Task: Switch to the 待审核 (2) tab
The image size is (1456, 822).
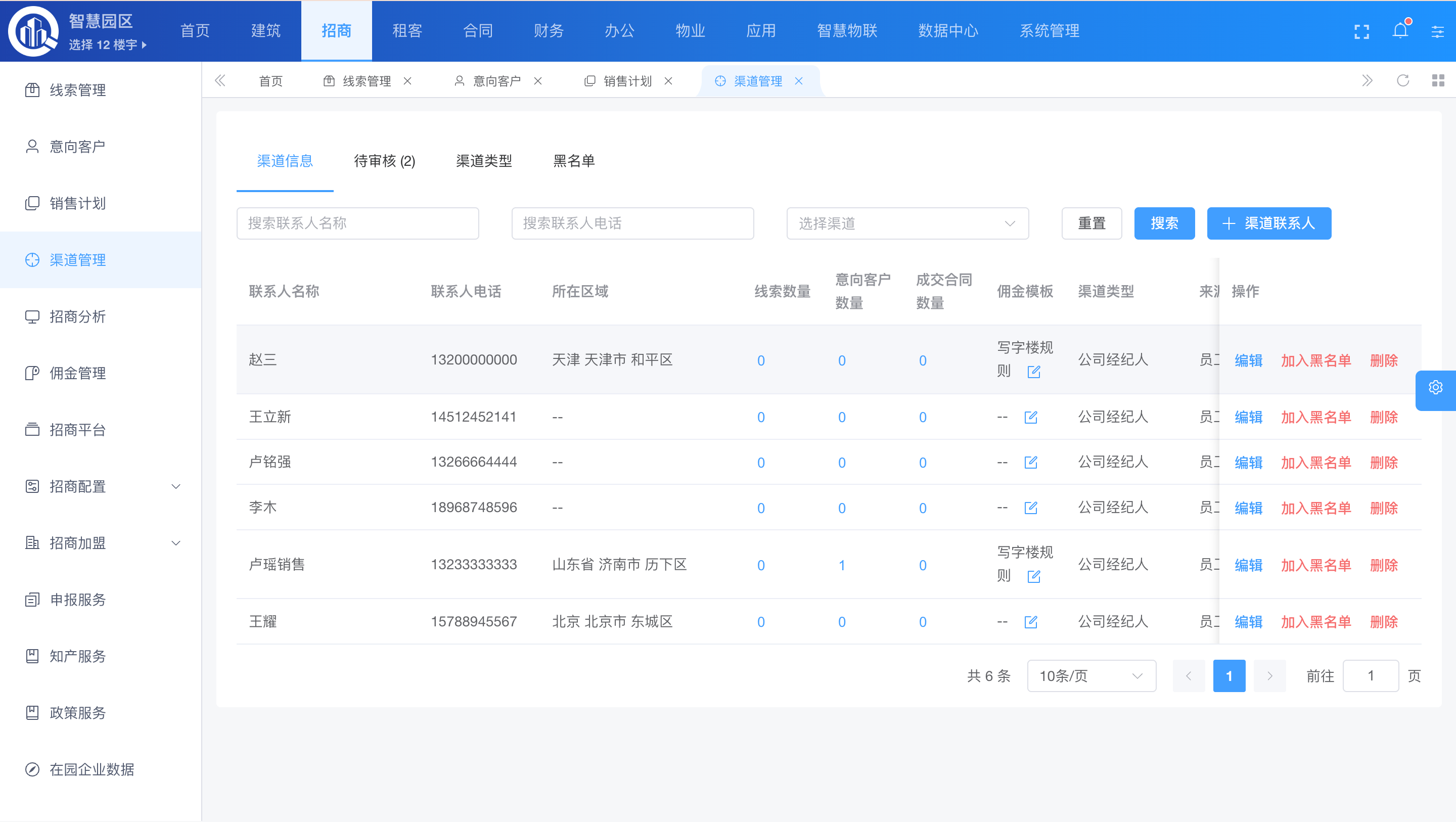Action: (384, 161)
